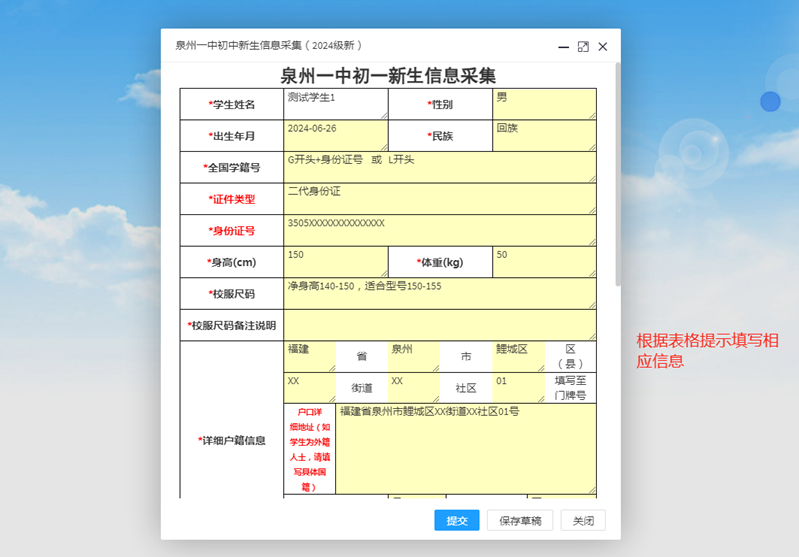Select the 身高(cm) field with value 150
The image size is (799, 557).
pyautogui.click(x=335, y=261)
